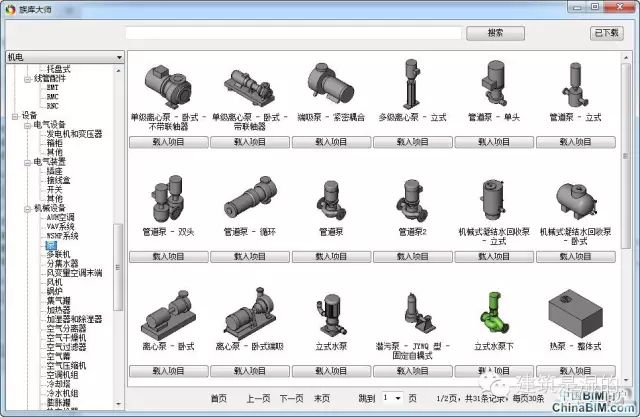Collapse the 机械设备 tree node
This screenshot has width=640, height=417.
pyautogui.click(x=29, y=208)
